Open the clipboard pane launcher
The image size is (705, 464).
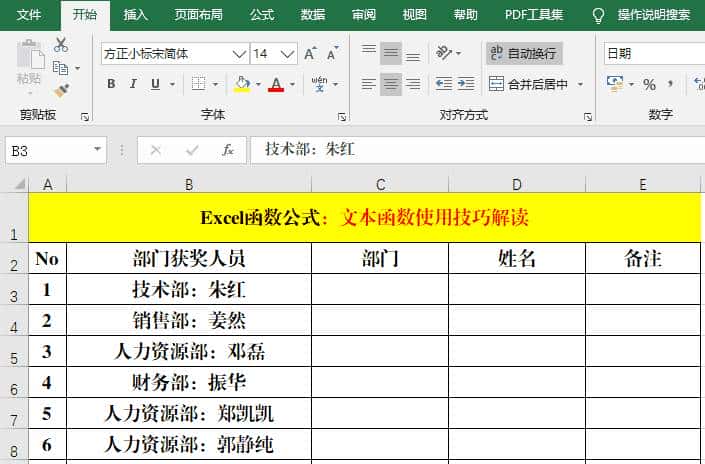[x=85, y=117]
